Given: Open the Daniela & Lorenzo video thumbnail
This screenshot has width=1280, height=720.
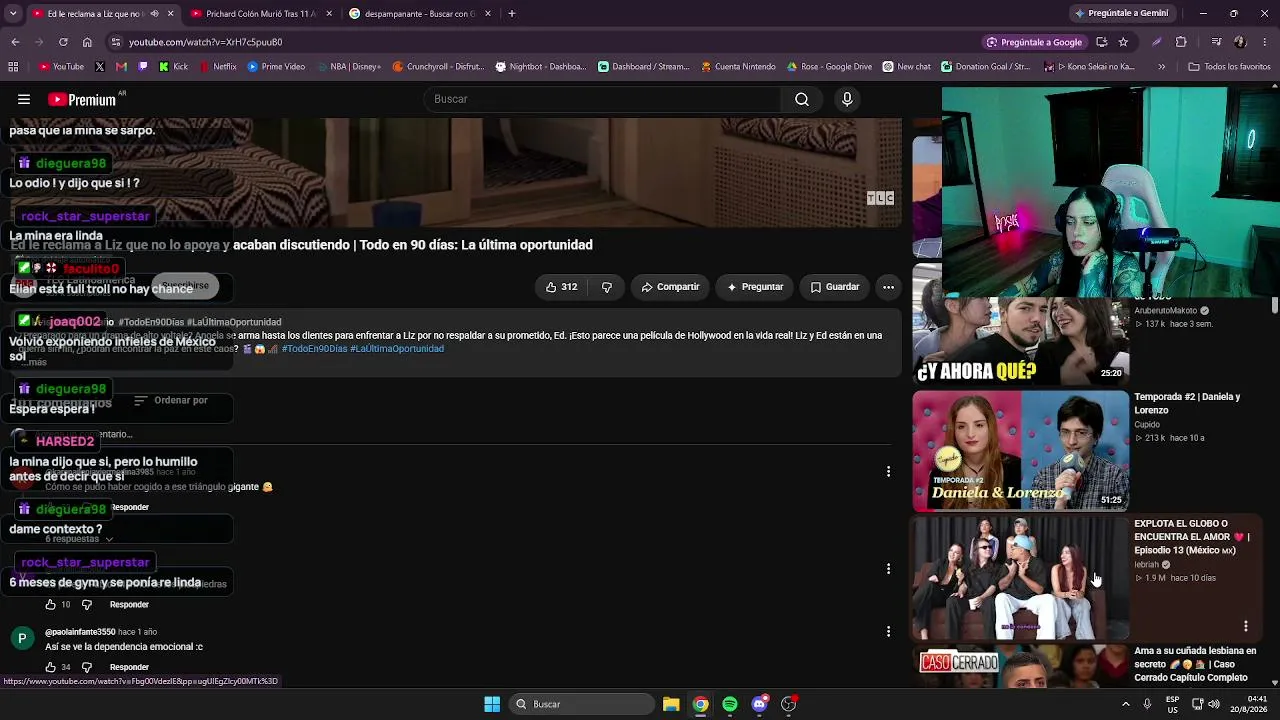Looking at the screenshot, I should coord(1020,450).
